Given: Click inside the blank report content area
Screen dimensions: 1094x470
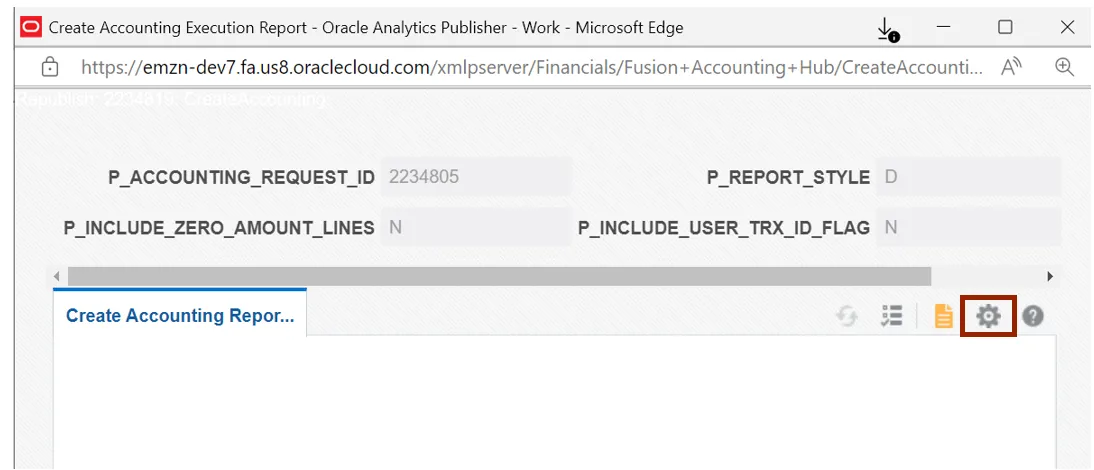Looking at the screenshot, I should tap(555, 400).
